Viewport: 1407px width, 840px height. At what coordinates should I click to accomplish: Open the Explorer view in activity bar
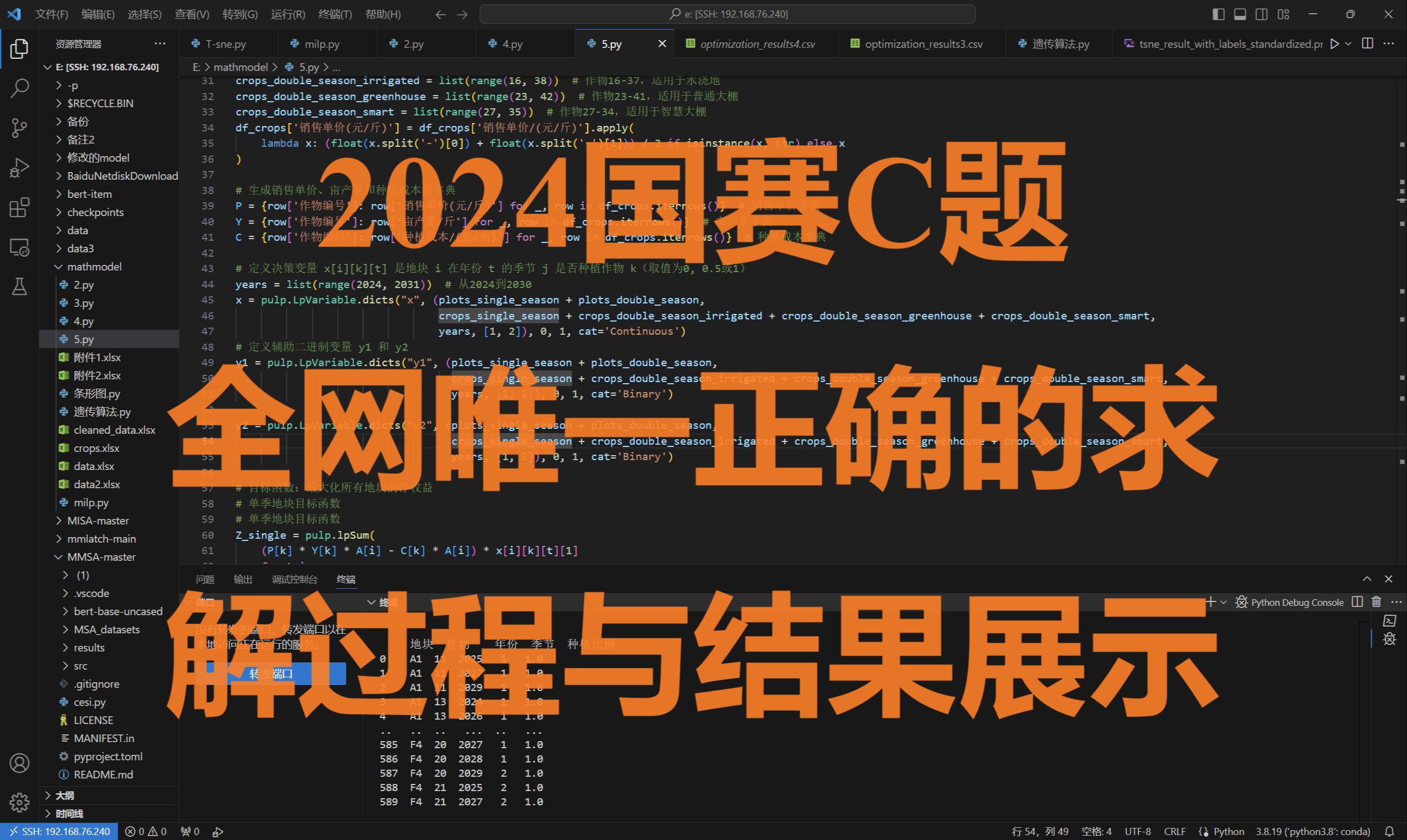pos(19,49)
